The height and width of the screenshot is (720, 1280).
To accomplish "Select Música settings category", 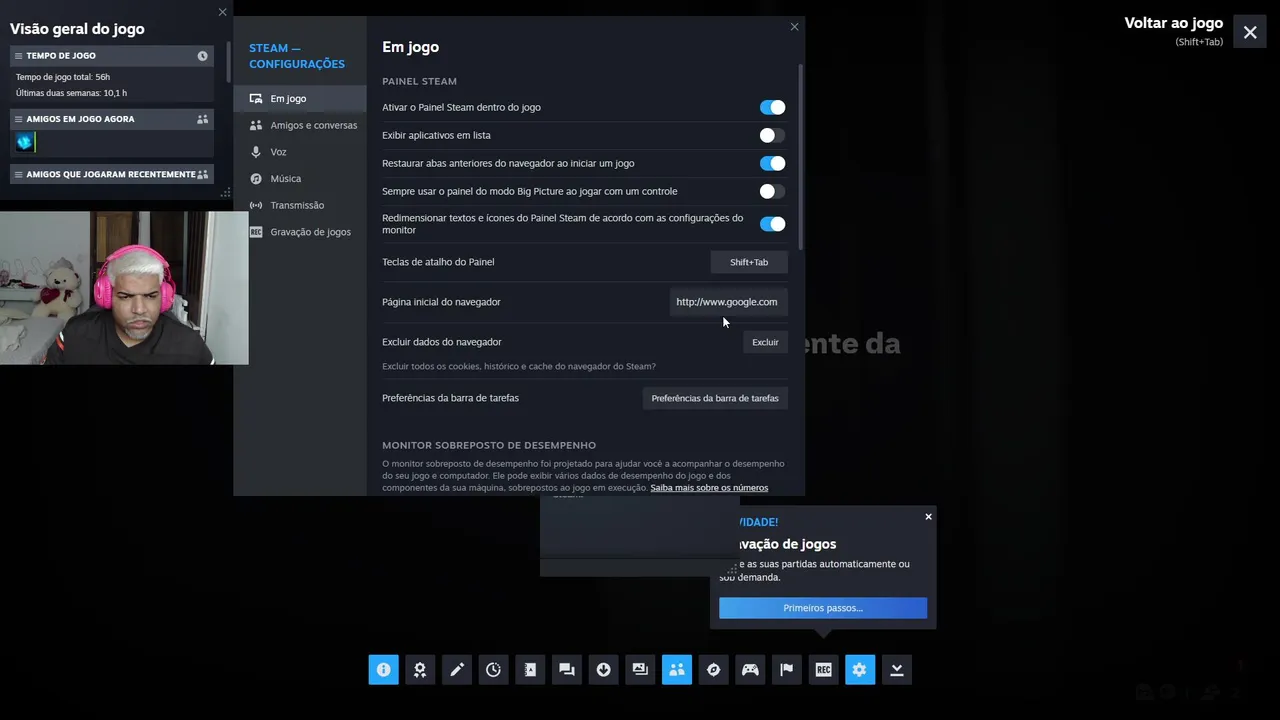I will click(300, 178).
